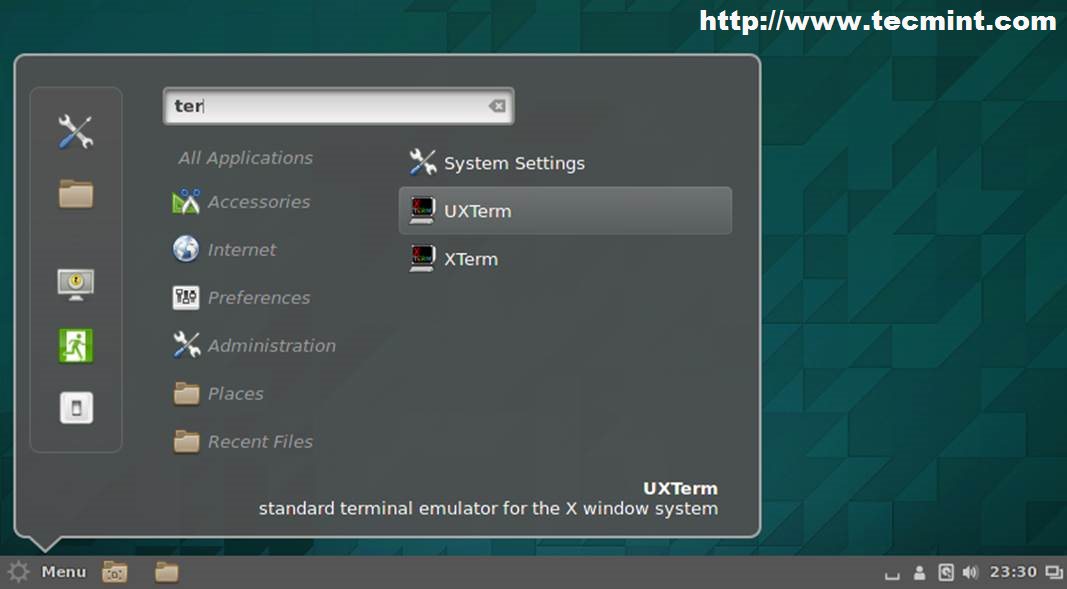Viewport: 1067px width, 589px height.
Task: Select the Places category label
Action: (235, 394)
